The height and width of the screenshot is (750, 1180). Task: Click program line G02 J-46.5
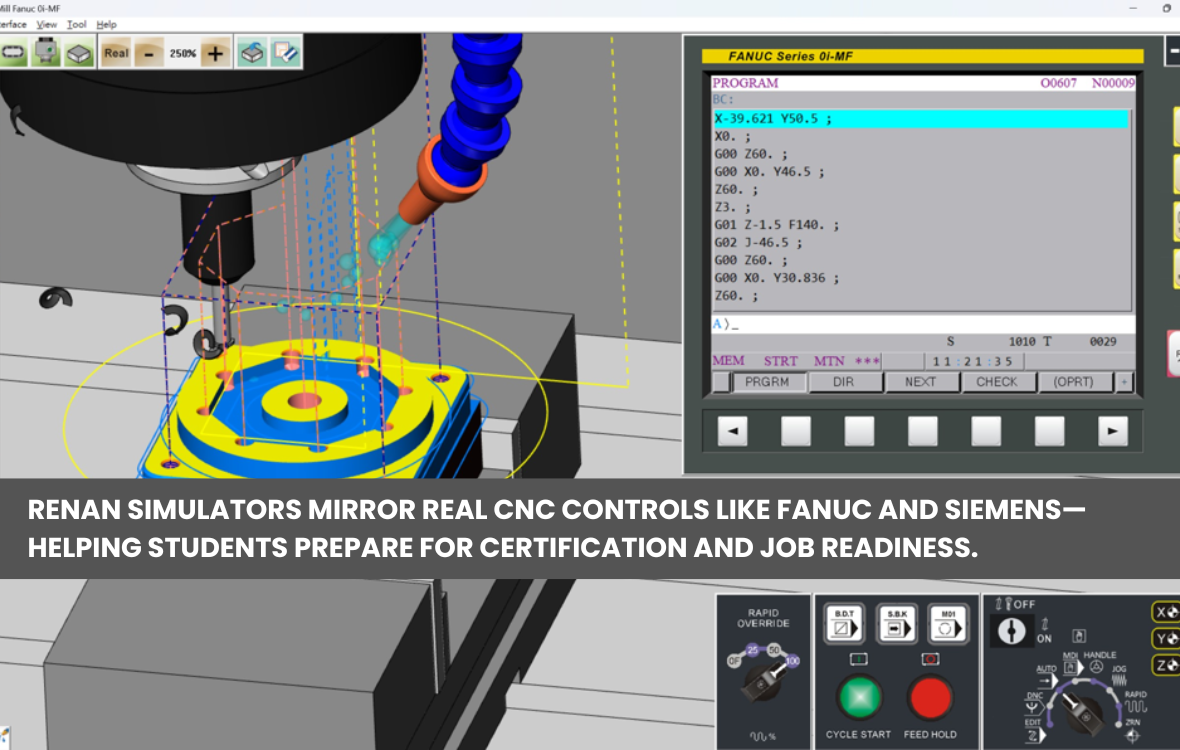pyautogui.click(x=759, y=242)
